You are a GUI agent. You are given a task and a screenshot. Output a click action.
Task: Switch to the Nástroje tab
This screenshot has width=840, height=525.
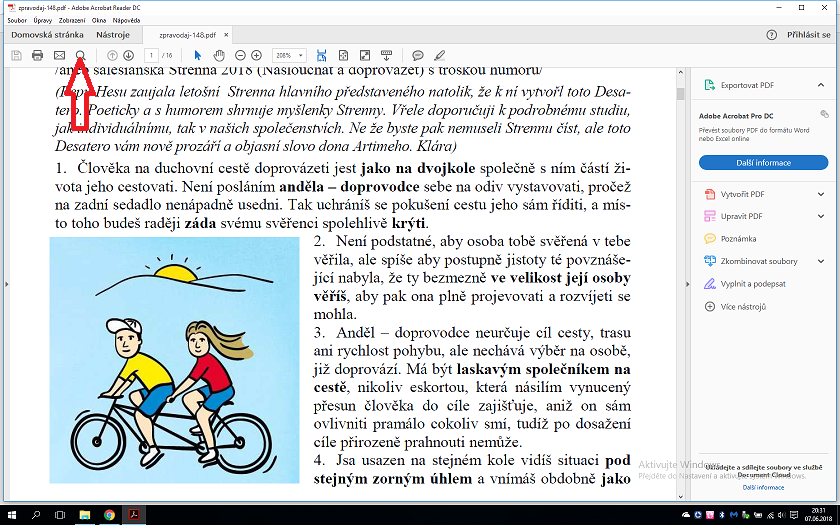tap(112, 34)
